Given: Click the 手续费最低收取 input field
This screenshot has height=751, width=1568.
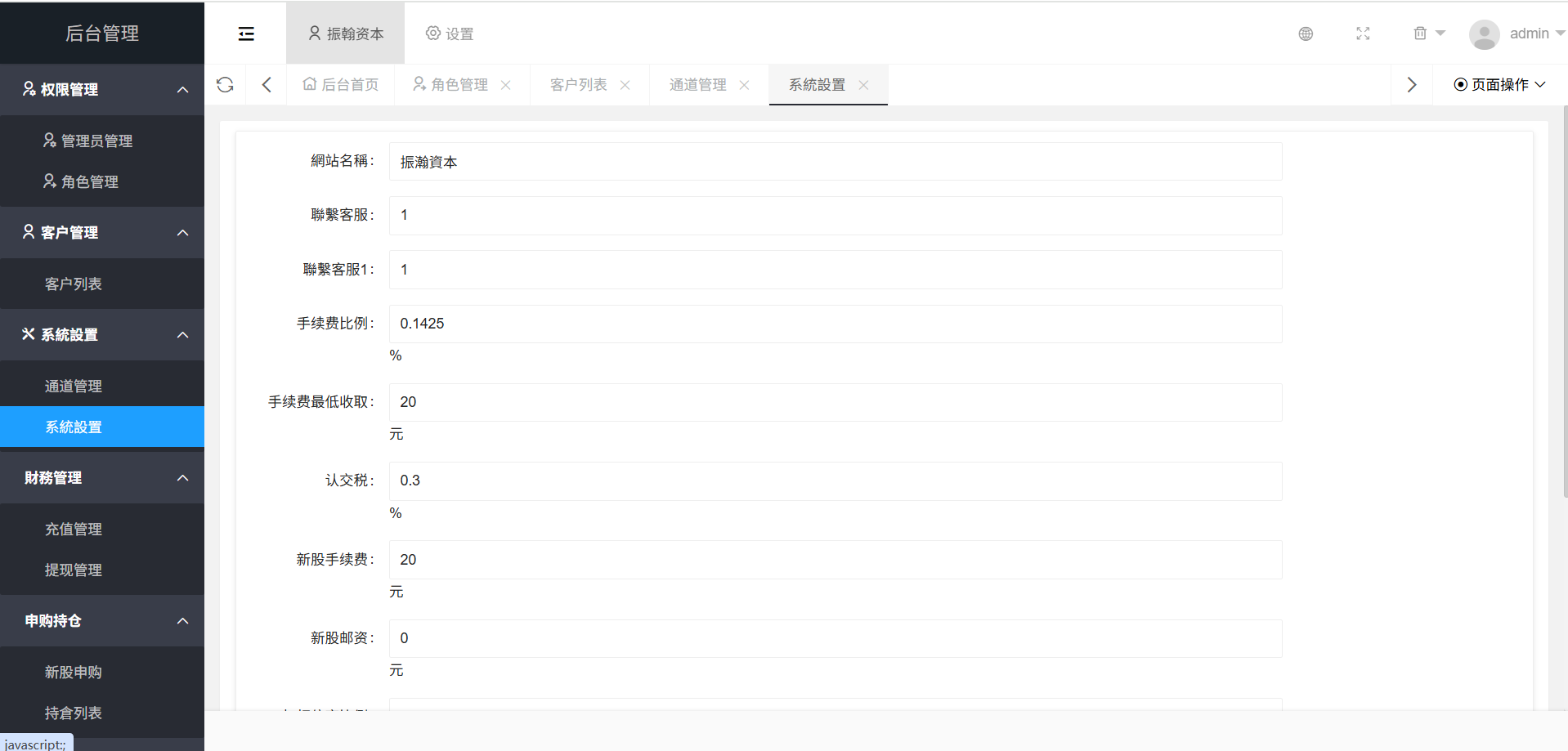Looking at the screenshot, I should tap(836, 402).
